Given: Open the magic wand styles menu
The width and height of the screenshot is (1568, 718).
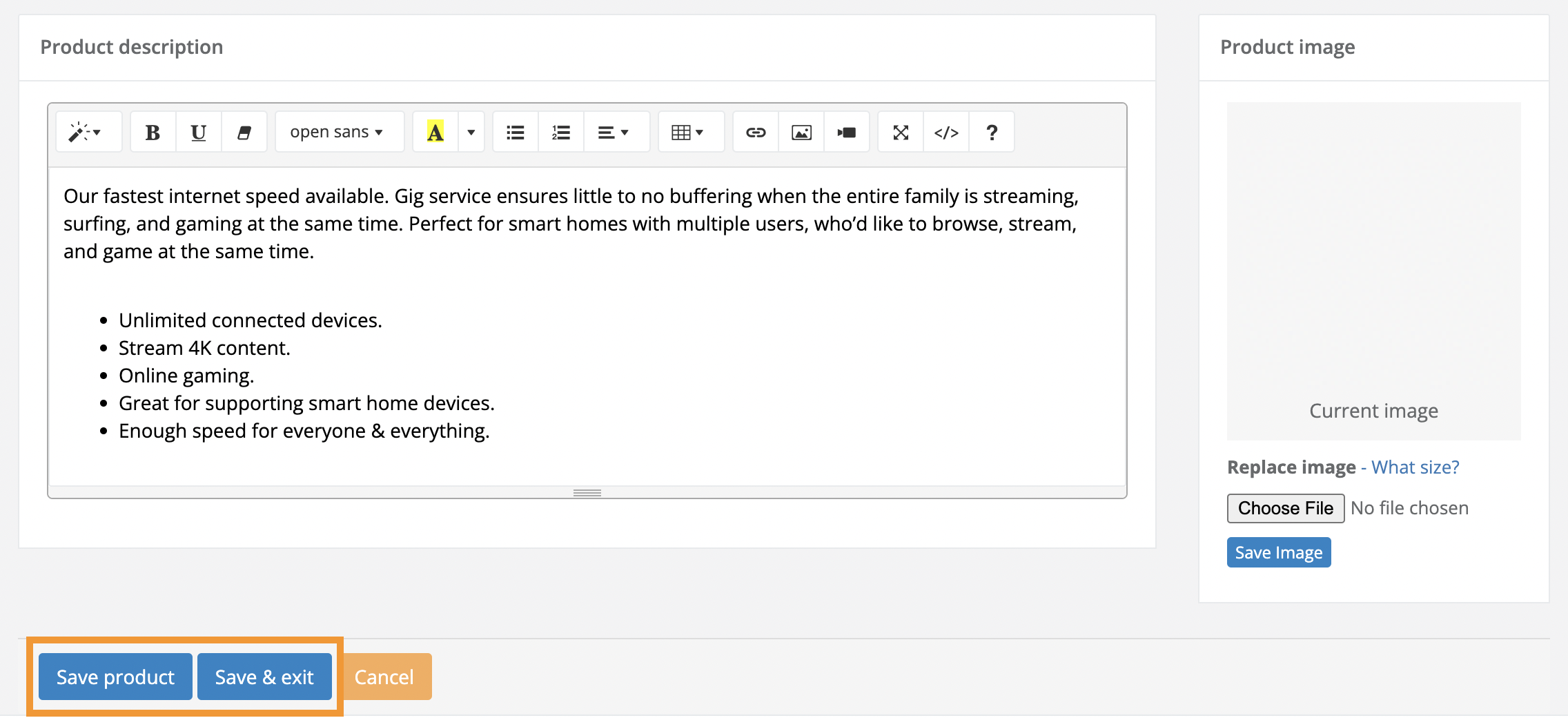Looking at the screenshot, I should tap(88, 131).
